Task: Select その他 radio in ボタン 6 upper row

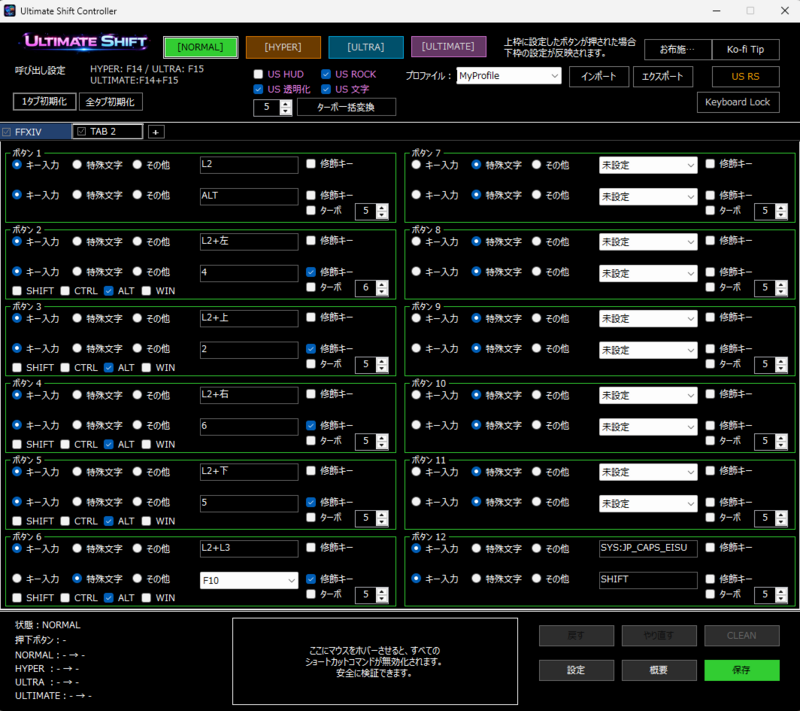Action: tap(137, 548)
